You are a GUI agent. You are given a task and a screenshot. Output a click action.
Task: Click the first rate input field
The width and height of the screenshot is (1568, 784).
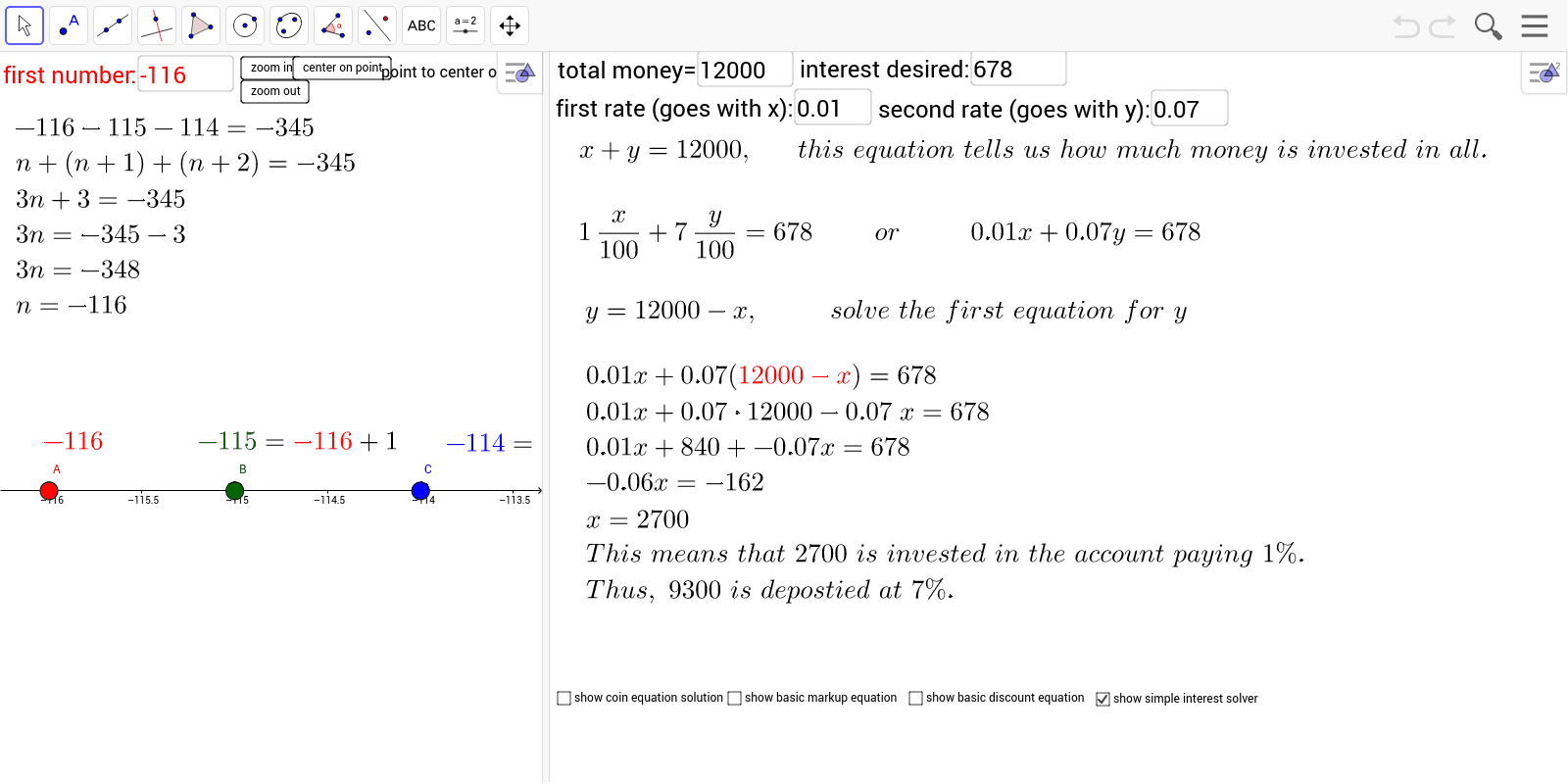click(x=833, y=108)
